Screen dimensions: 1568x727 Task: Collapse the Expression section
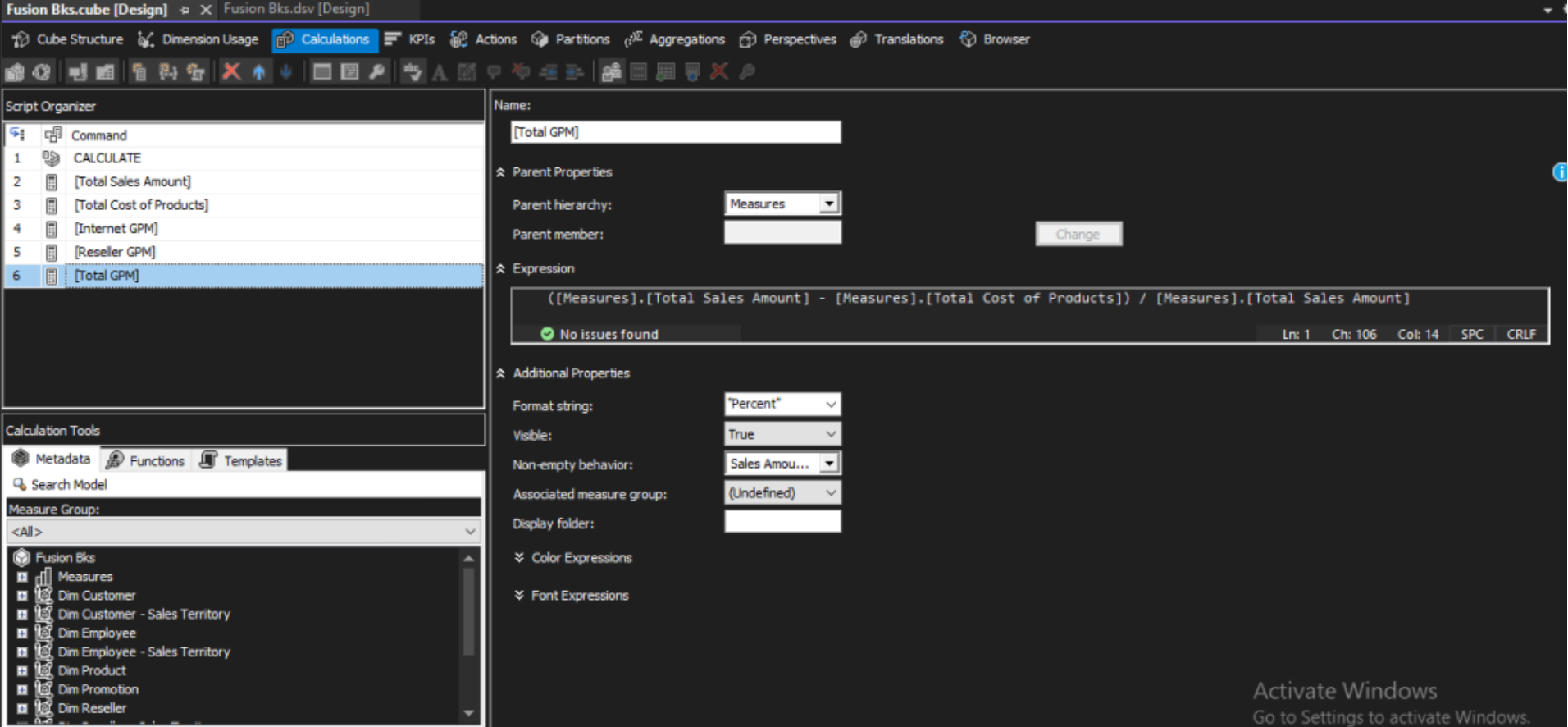click(500, 269)
